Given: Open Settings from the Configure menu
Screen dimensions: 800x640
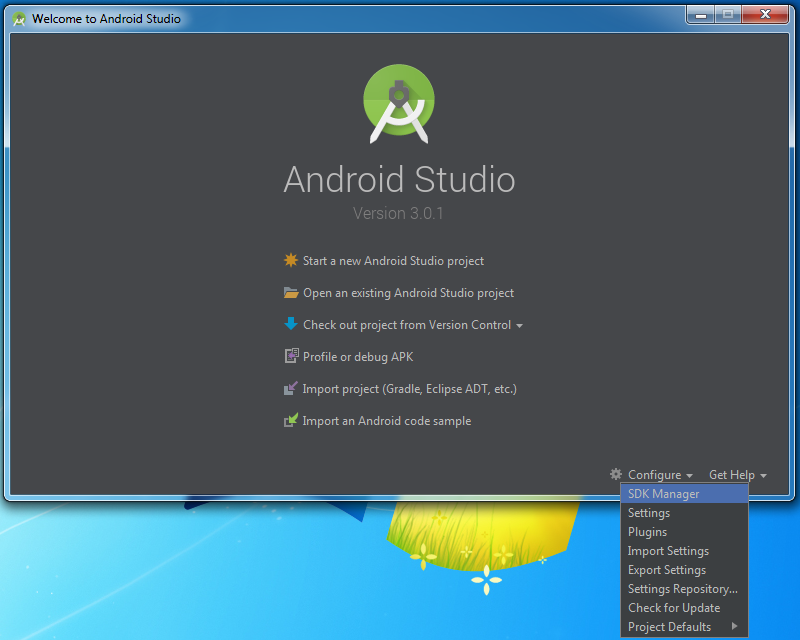Looking at the screenshot, I should (x=649, y=513).
